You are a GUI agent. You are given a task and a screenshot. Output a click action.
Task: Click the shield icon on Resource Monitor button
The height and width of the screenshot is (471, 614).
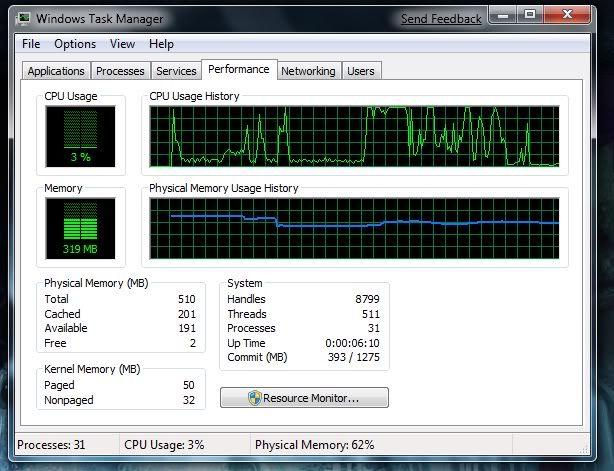pyautogui.click(x=255, y=398)
